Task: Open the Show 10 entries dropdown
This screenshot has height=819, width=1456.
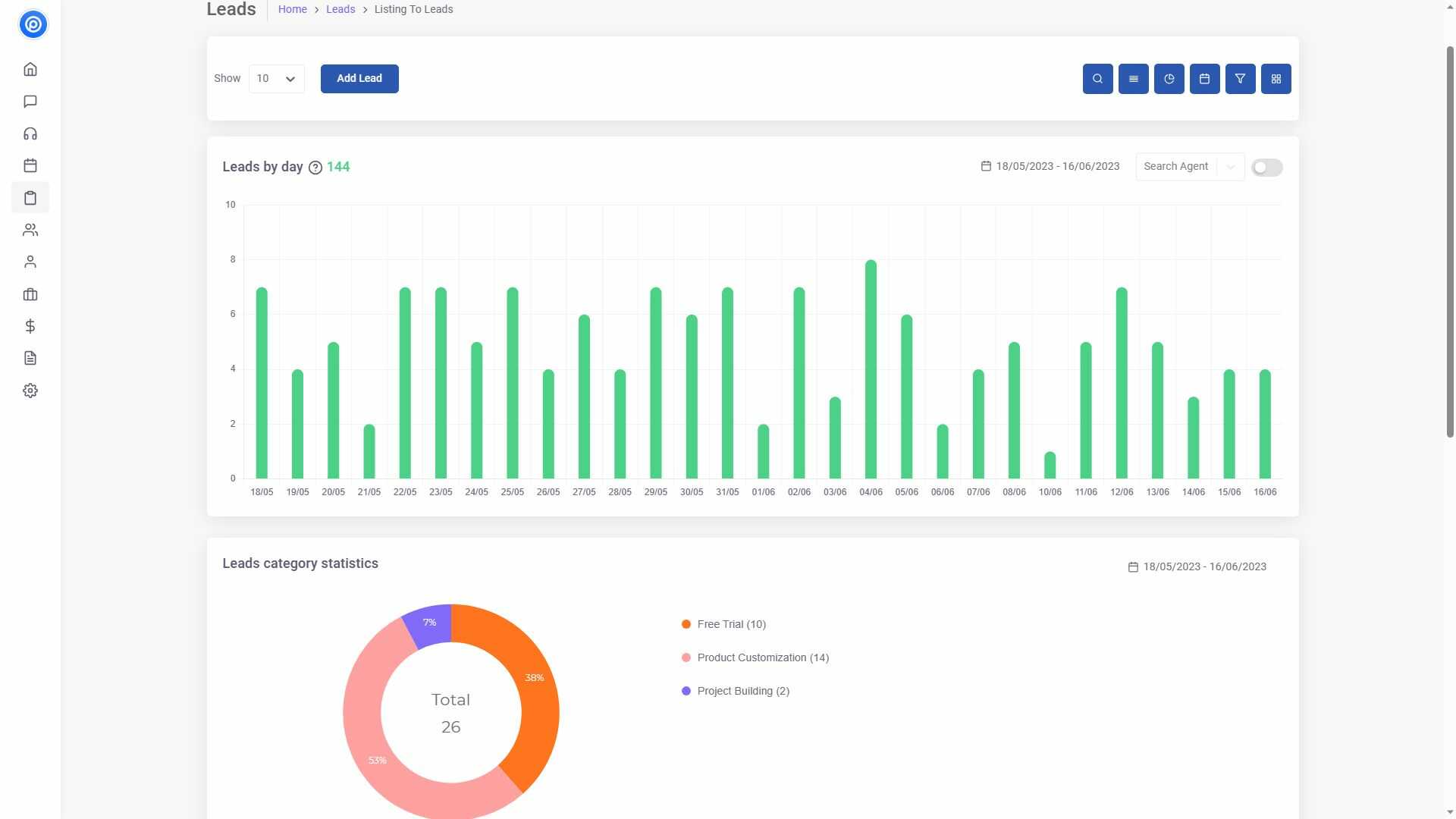Action: (x=276, y=79)
